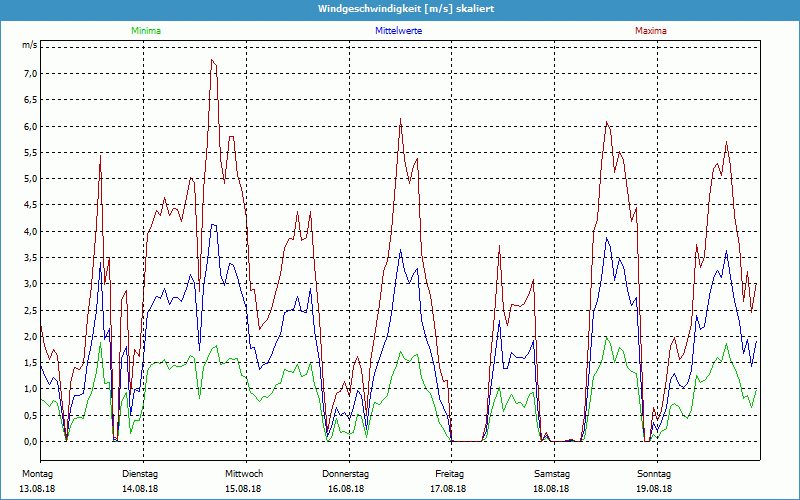
Task: Click the chart title Windgeschwindigkeit [m/s] skaliert
Action: [406, 9]
